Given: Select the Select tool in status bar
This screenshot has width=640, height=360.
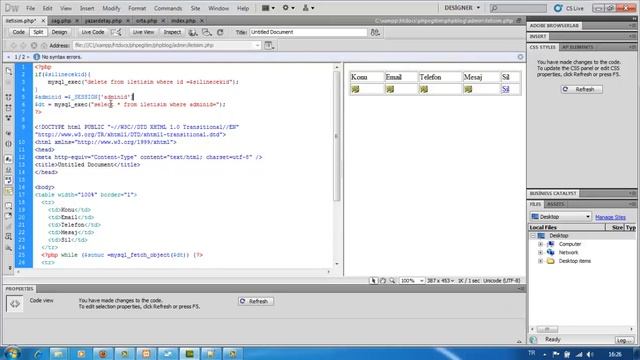Looking at the screenshot, I should point(373,281).
